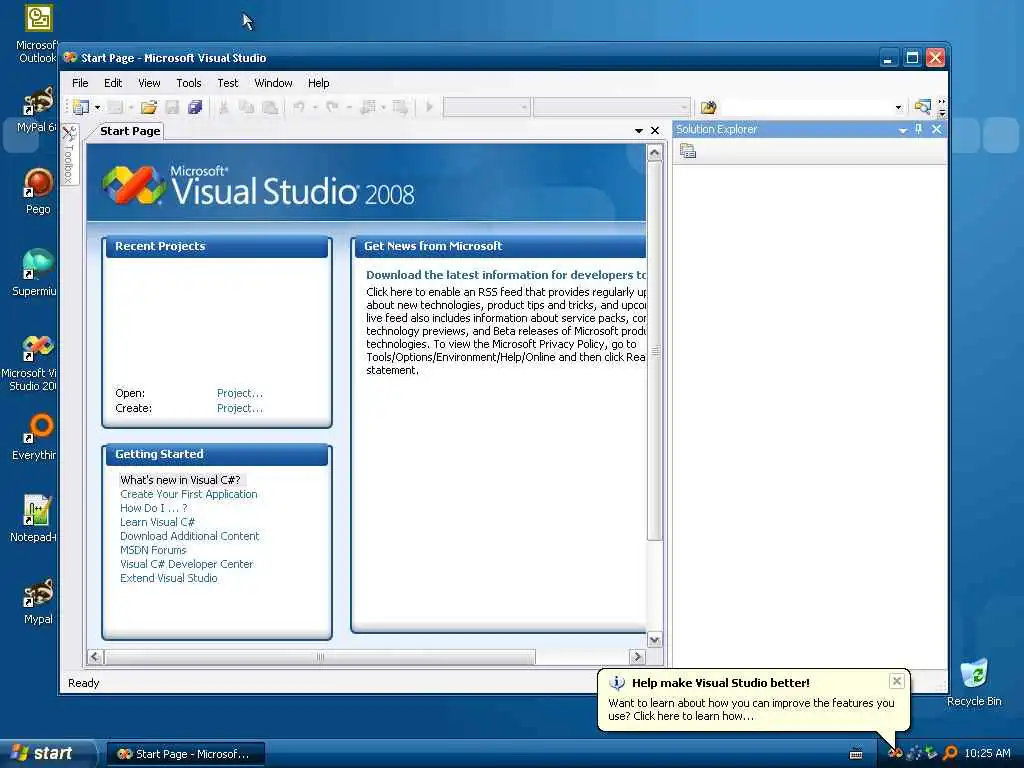Open the Find combo box dropdown arrow
The image size is (1024, 768).
point(898,108)
